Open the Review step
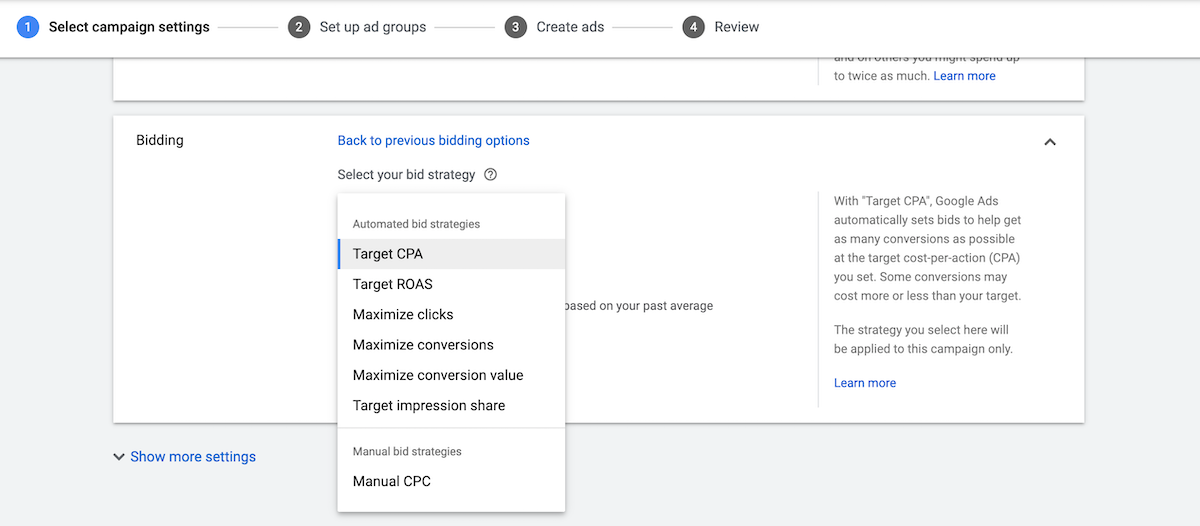 pos(736,27)
